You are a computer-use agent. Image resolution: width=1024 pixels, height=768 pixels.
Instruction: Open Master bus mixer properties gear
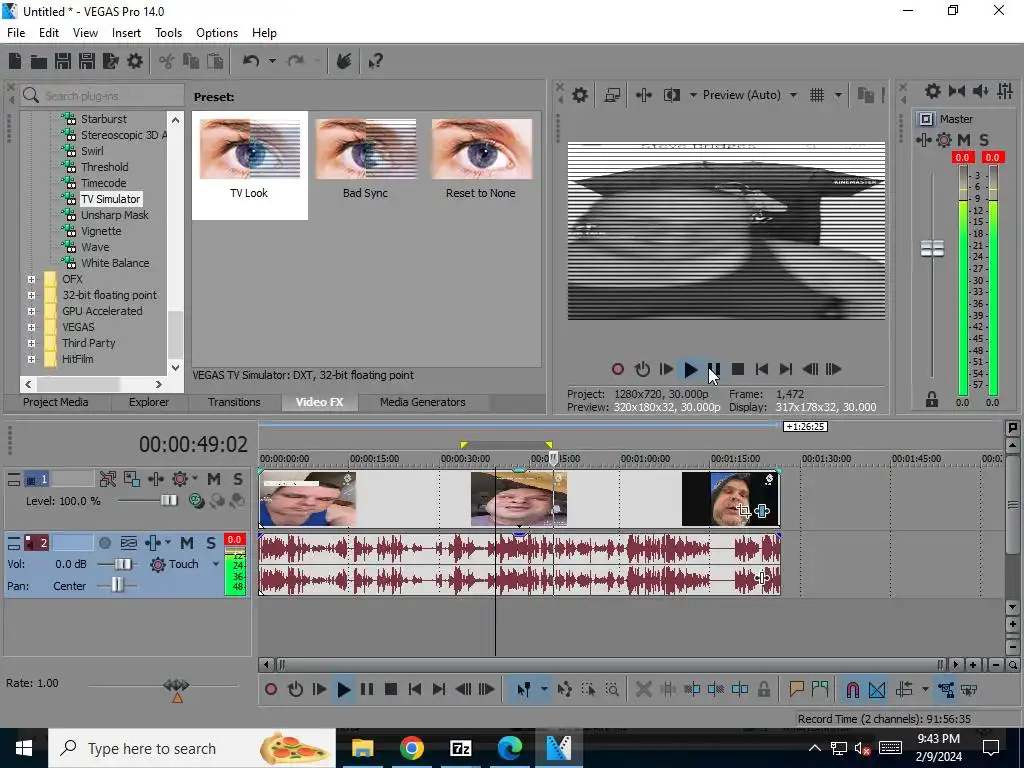[933, 91]
